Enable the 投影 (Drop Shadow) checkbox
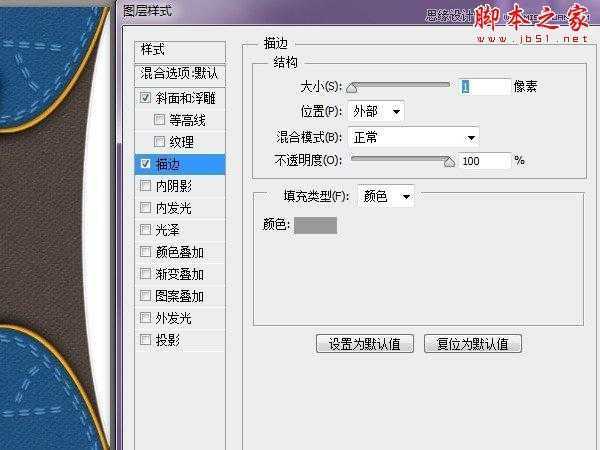Screen dimensions: 600x450 click(146, 340)
